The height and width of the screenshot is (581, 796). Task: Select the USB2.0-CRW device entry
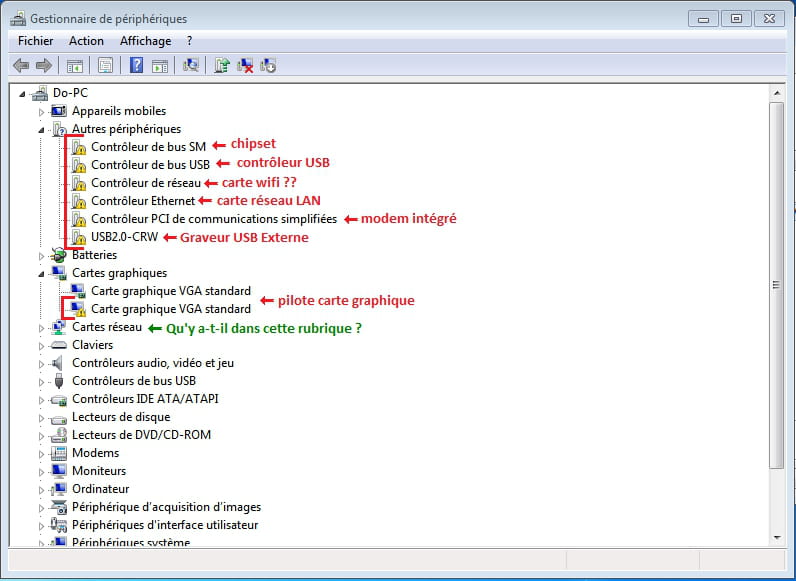point(125,237)
